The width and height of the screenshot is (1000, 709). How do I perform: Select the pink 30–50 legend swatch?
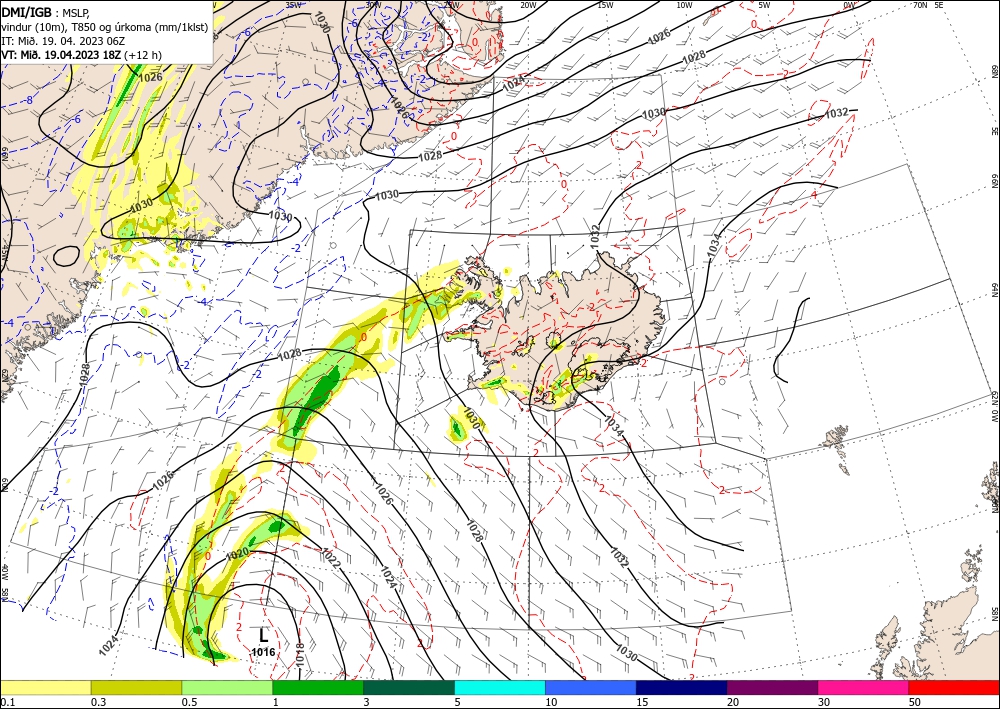tap(864, 687)
